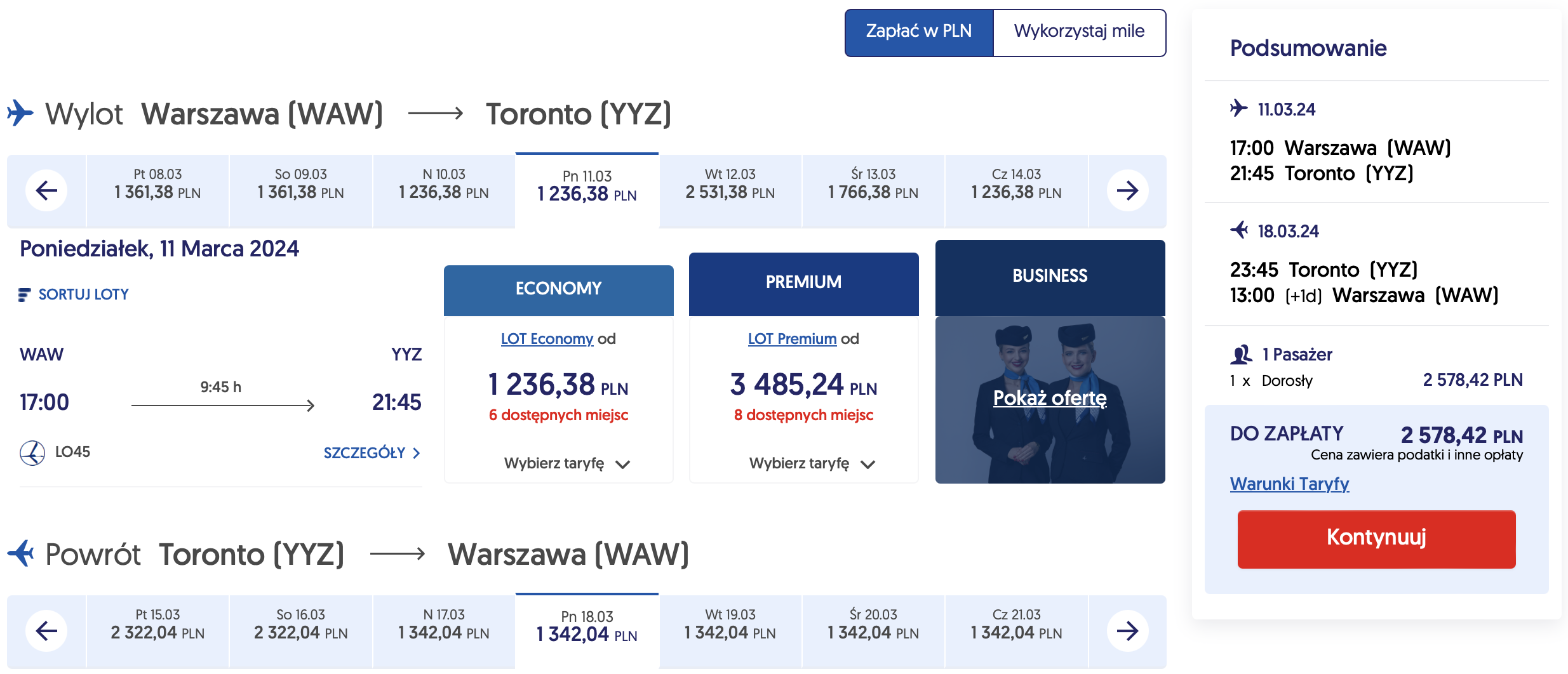Screen dimensions: 1568x674
Task: Click departure plane icon next to Wylot
Action: click(20, 114)
